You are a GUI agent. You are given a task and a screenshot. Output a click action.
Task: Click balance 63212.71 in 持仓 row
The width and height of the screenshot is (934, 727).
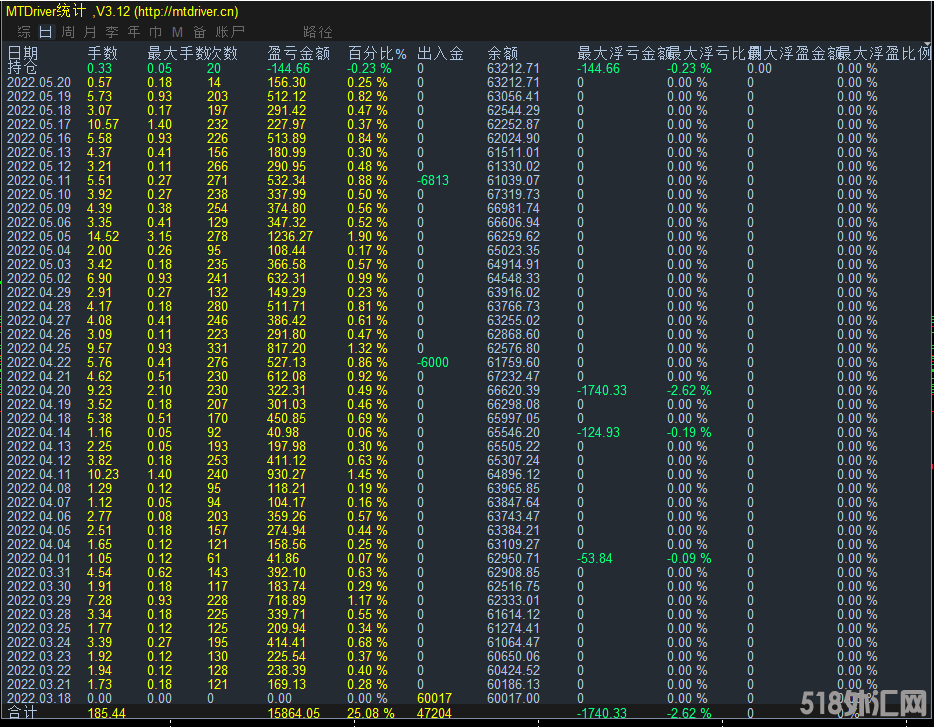click(513, 69)
